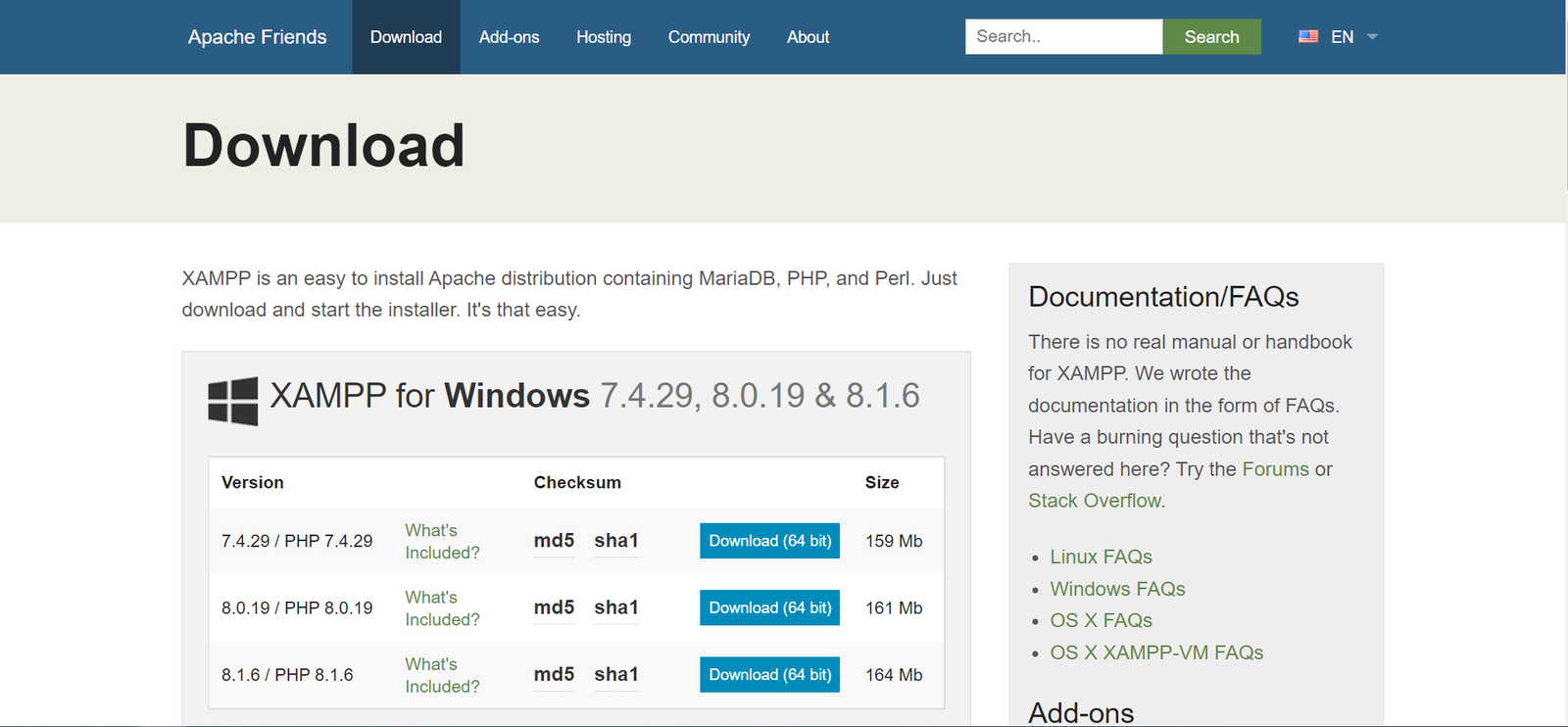The width and height of the screenshot is (1568, 727).
Task: Open What's Included for 7.4.29
Action: pos(442,541)
